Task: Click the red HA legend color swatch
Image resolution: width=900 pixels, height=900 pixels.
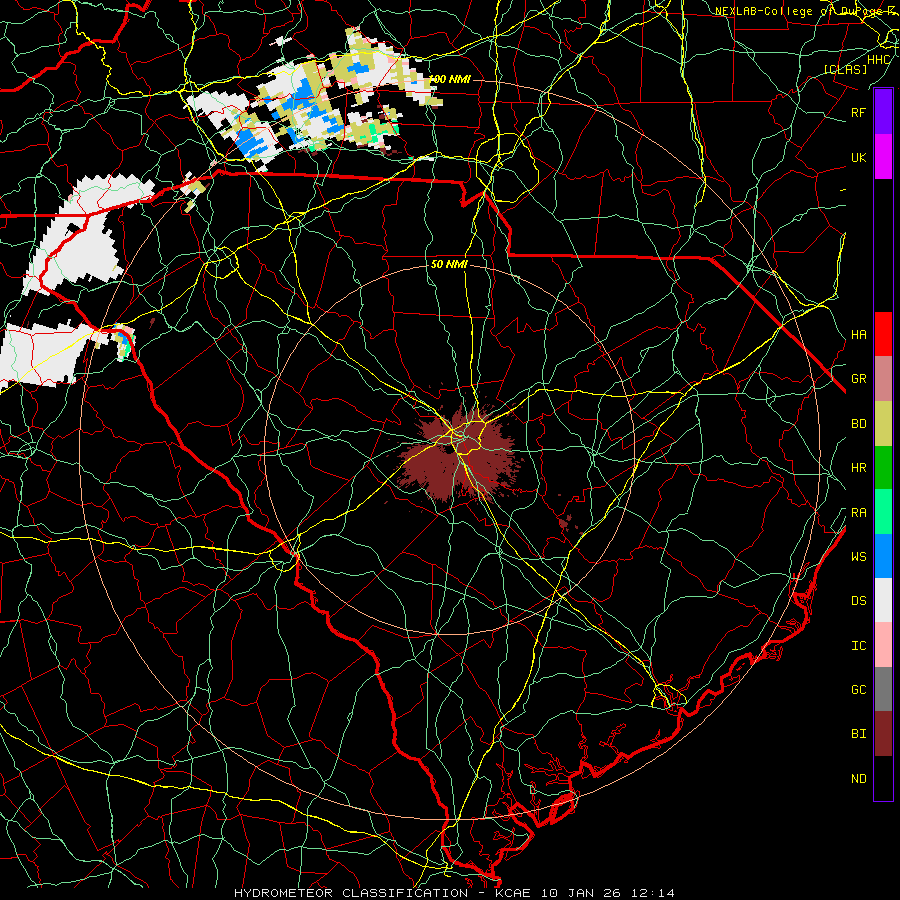Action: click(883, 334)
